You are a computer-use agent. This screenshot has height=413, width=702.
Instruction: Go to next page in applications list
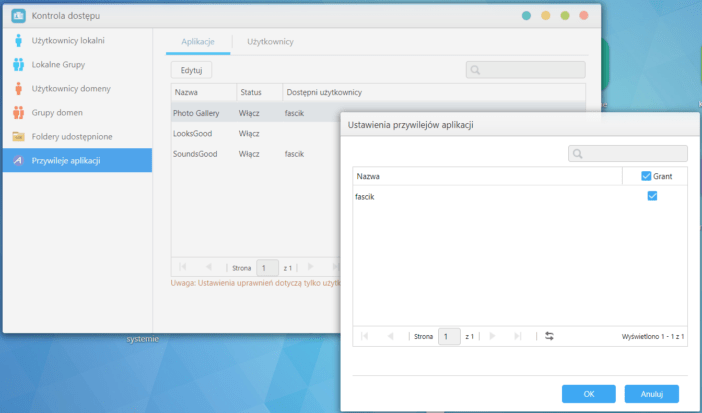pos(310,267)
